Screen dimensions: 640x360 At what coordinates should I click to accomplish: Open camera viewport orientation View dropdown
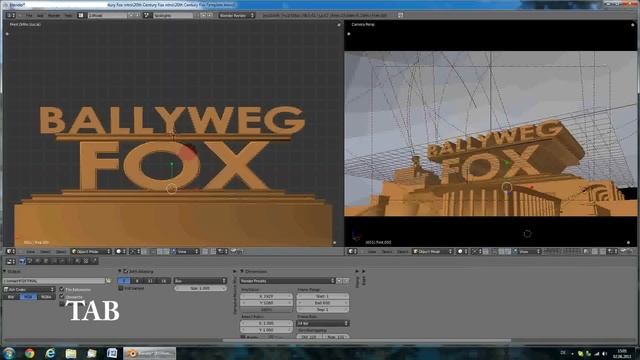point(528,251)
